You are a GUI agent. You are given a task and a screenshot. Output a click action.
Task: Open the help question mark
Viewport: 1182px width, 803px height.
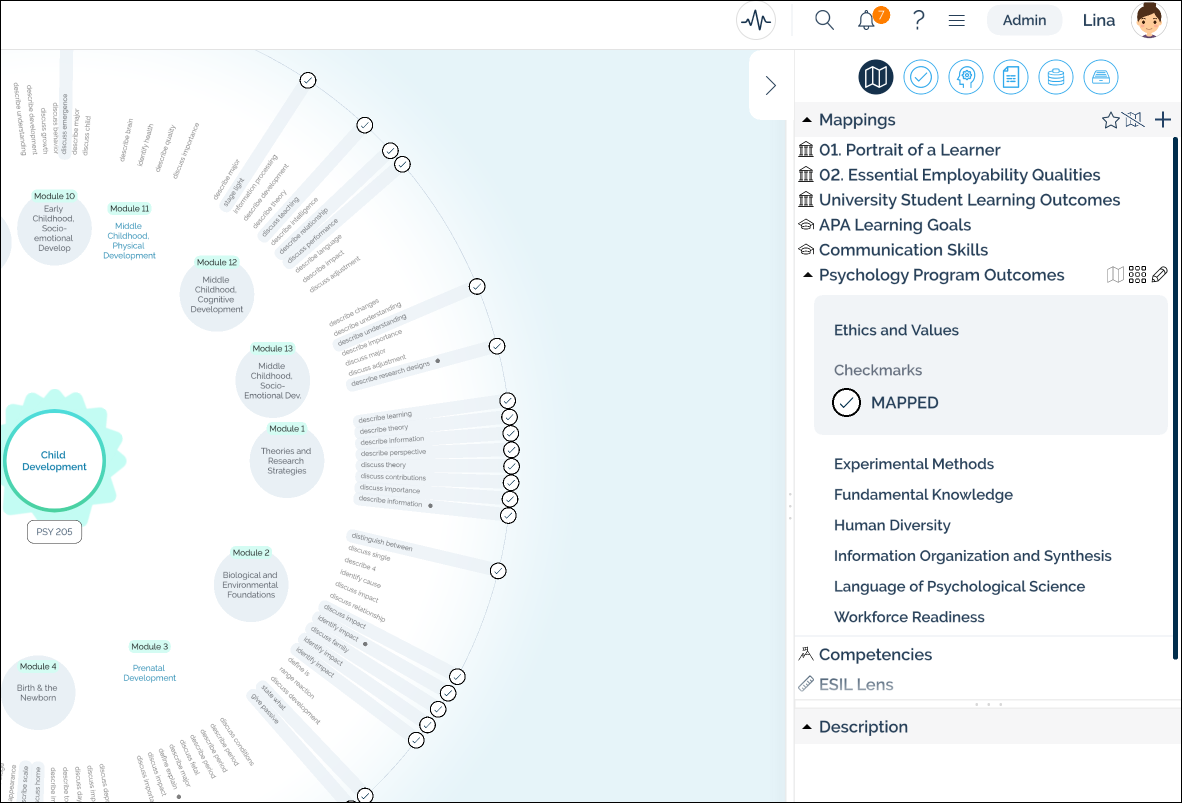tap(917, 20)
